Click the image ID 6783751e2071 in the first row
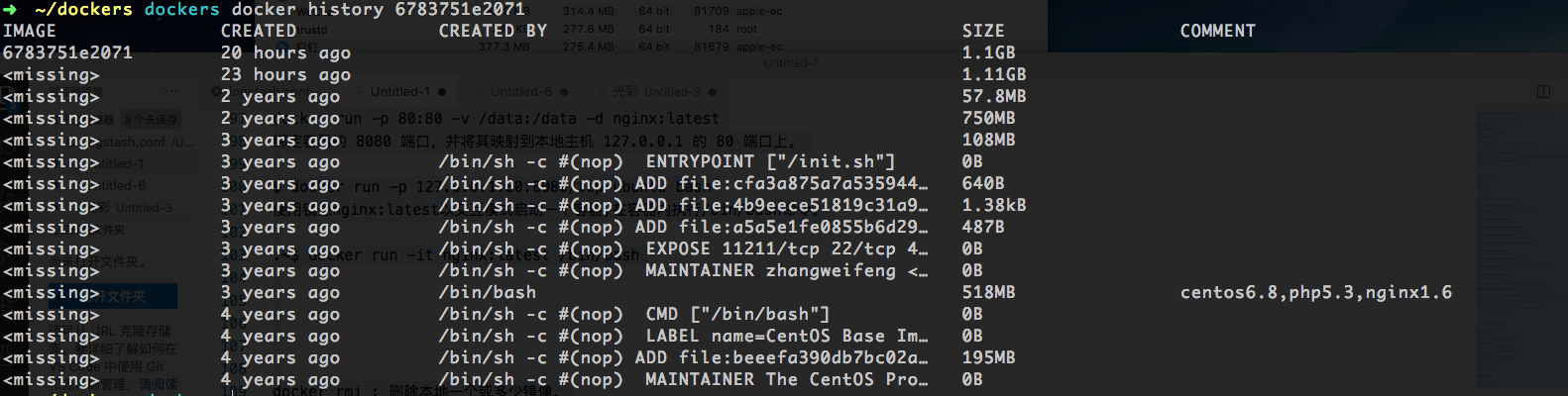This screenshot has height=396, width=1568. 67,52
